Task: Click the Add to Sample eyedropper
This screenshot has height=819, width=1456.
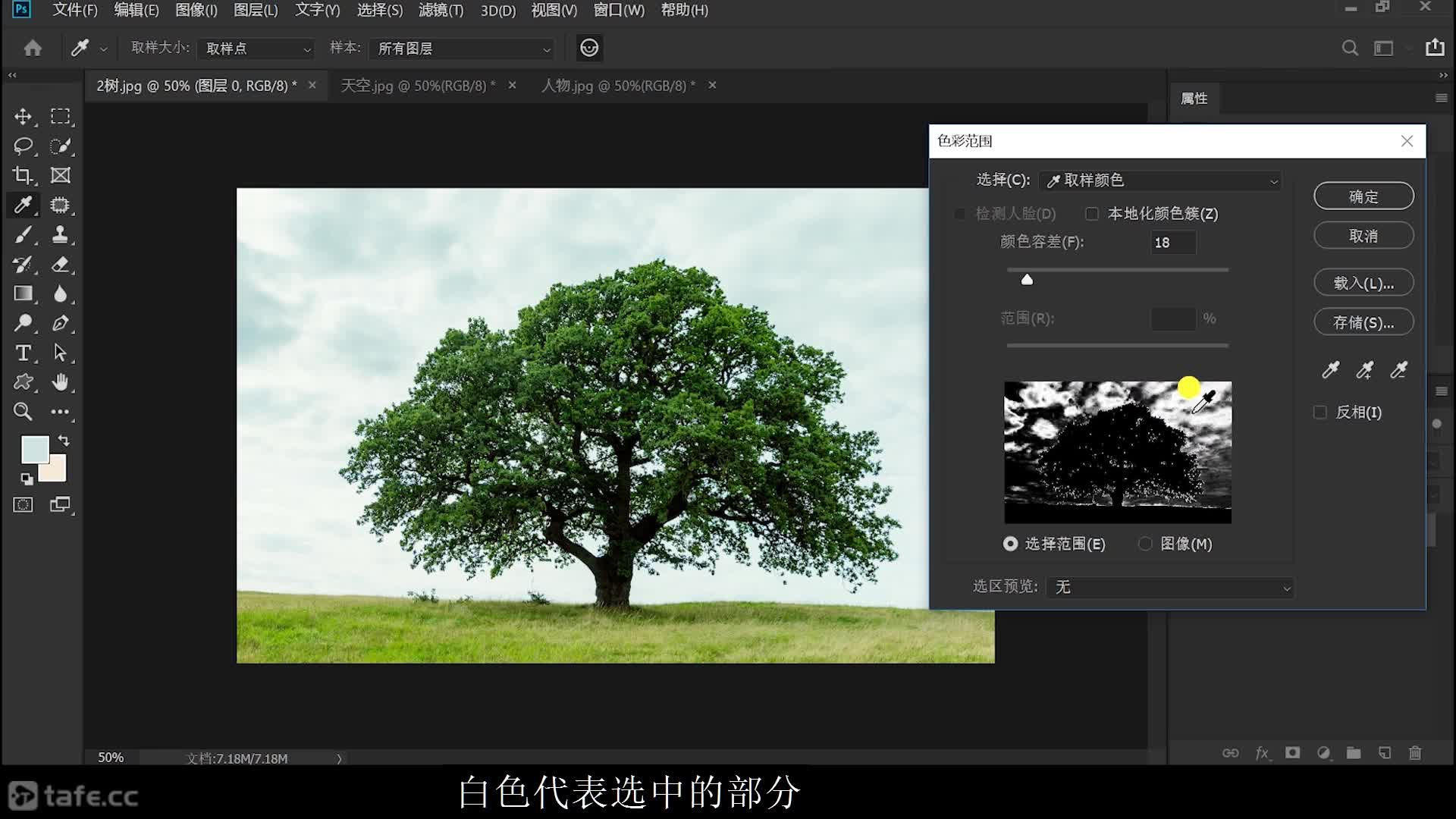Action: pos(1364,370)
